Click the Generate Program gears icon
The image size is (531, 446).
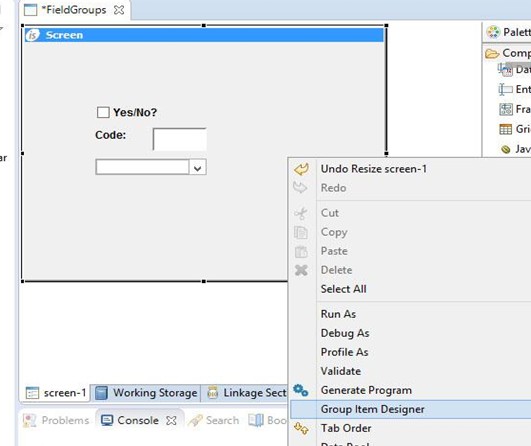click(301, 390)
